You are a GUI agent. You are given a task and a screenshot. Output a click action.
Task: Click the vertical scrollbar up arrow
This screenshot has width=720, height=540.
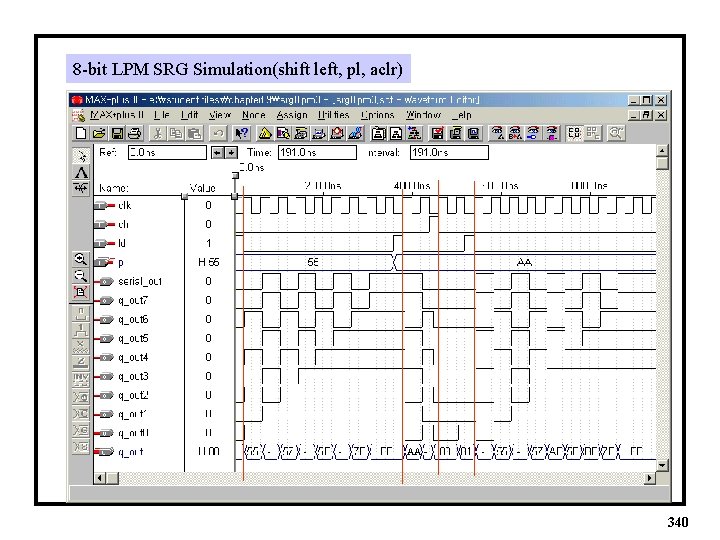[x=662, y=151]
